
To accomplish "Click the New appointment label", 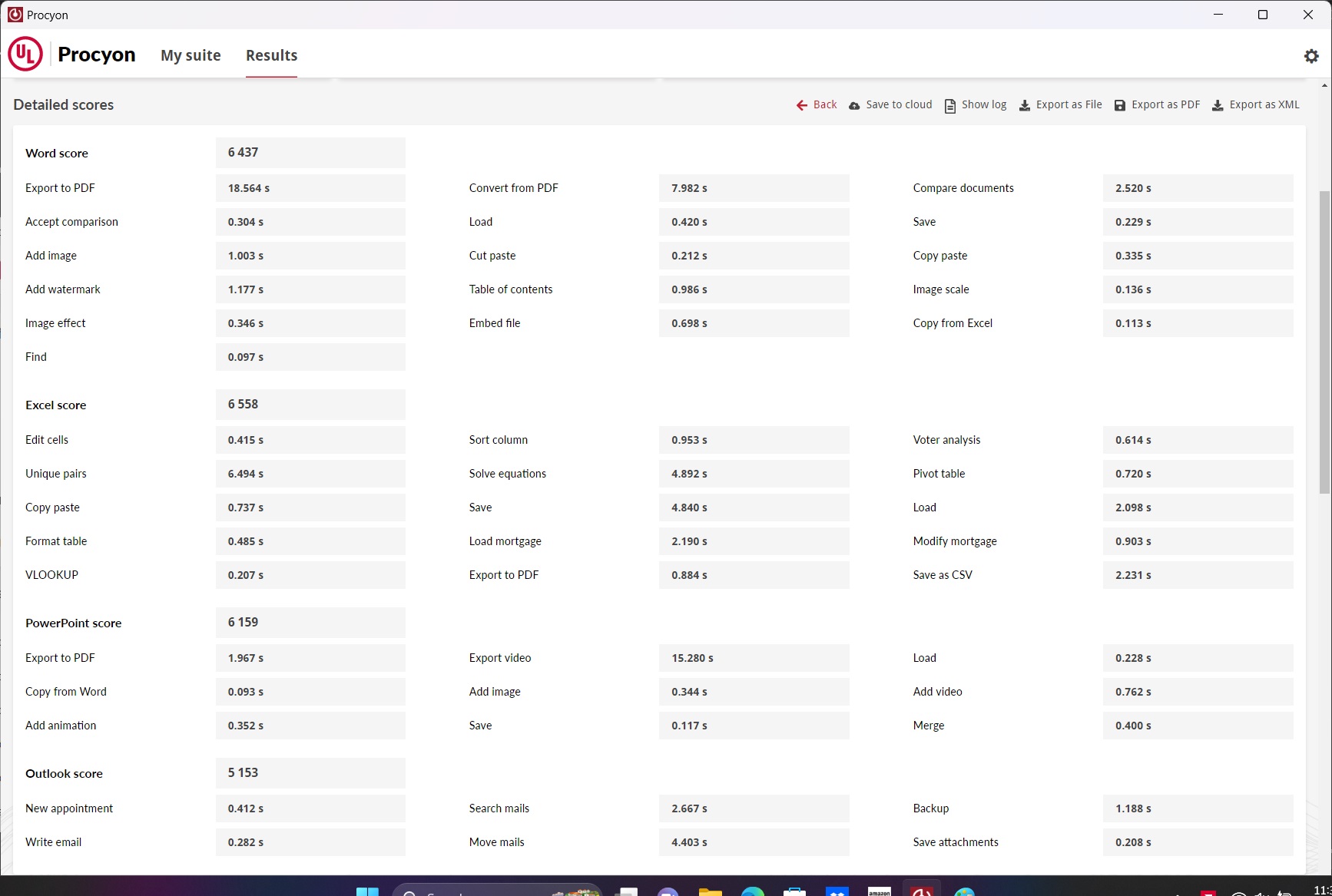I will pos(69,808).
